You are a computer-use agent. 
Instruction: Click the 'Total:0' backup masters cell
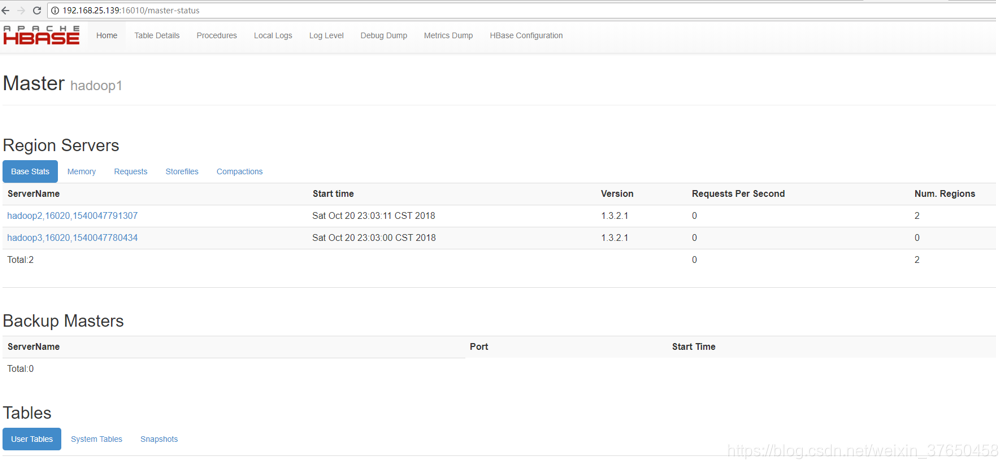[x=21, y=369]
